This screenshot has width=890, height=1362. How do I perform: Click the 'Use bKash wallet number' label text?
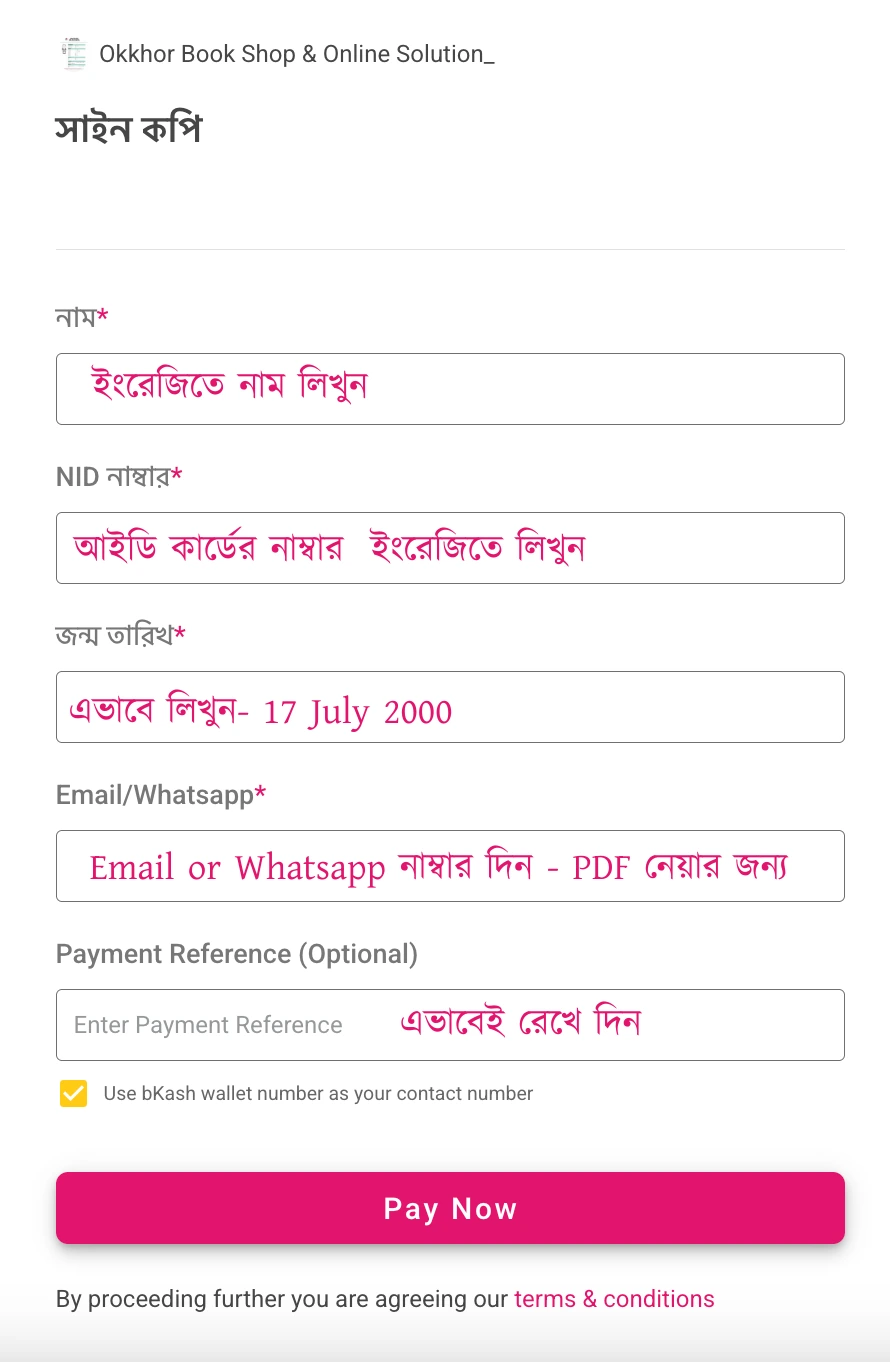318,1093
